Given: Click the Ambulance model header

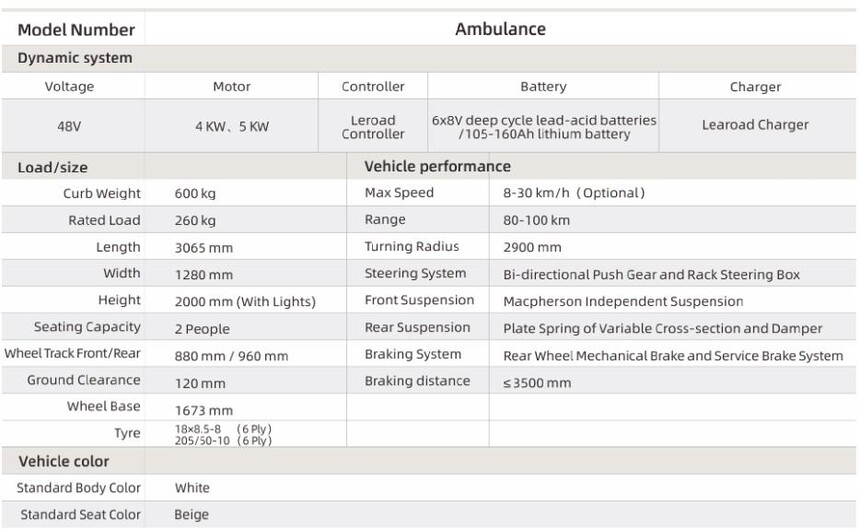Looking at the screenshot, I should [500, 29].
